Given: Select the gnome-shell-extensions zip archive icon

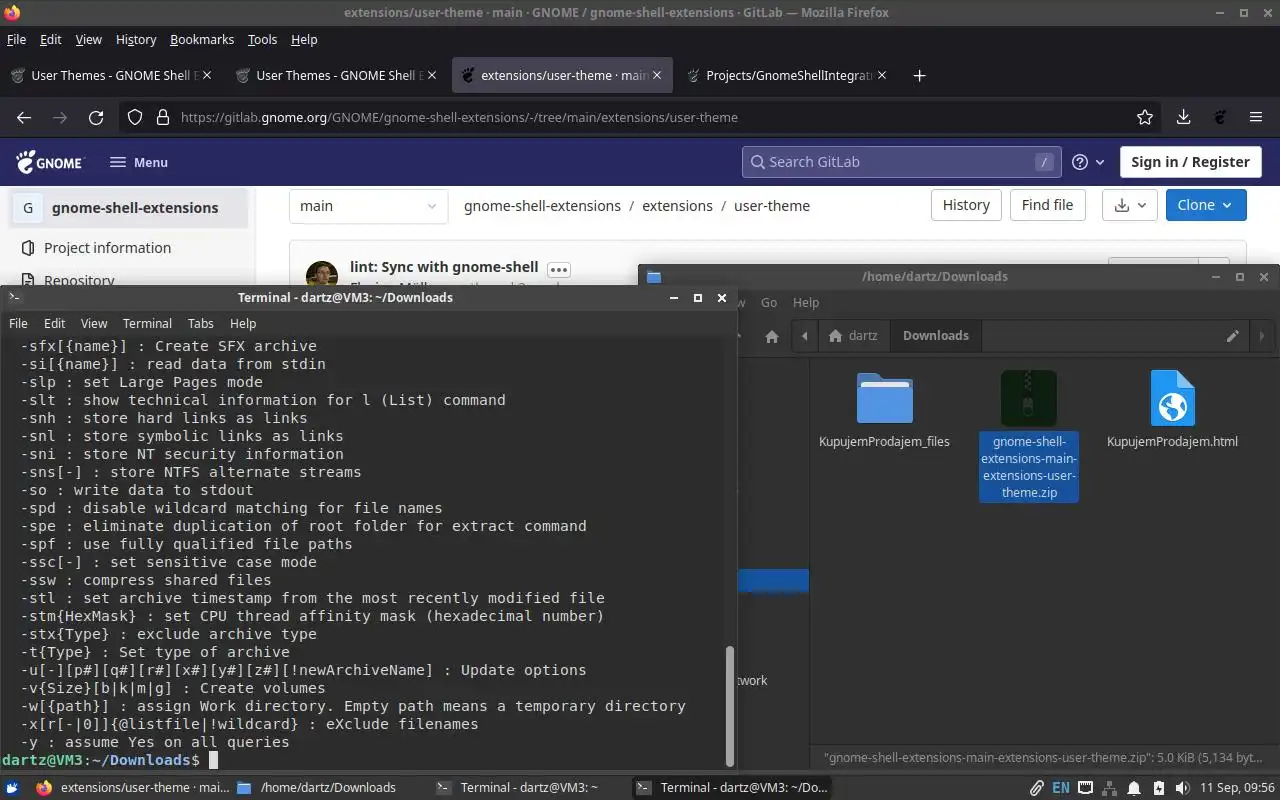Looking at the screenshot, I should [x=1029, y=398].
